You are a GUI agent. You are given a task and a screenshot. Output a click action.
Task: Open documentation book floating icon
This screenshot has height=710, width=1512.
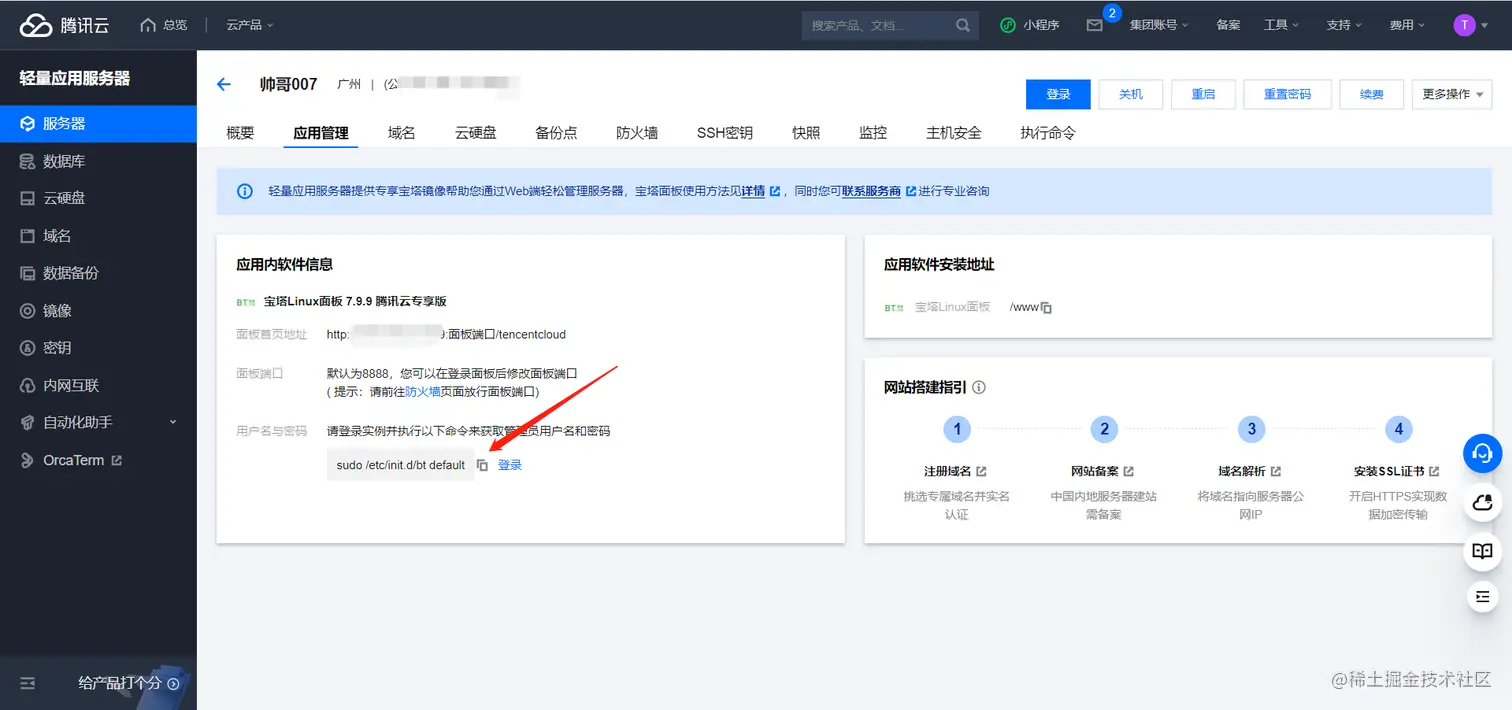(1483, 551)
